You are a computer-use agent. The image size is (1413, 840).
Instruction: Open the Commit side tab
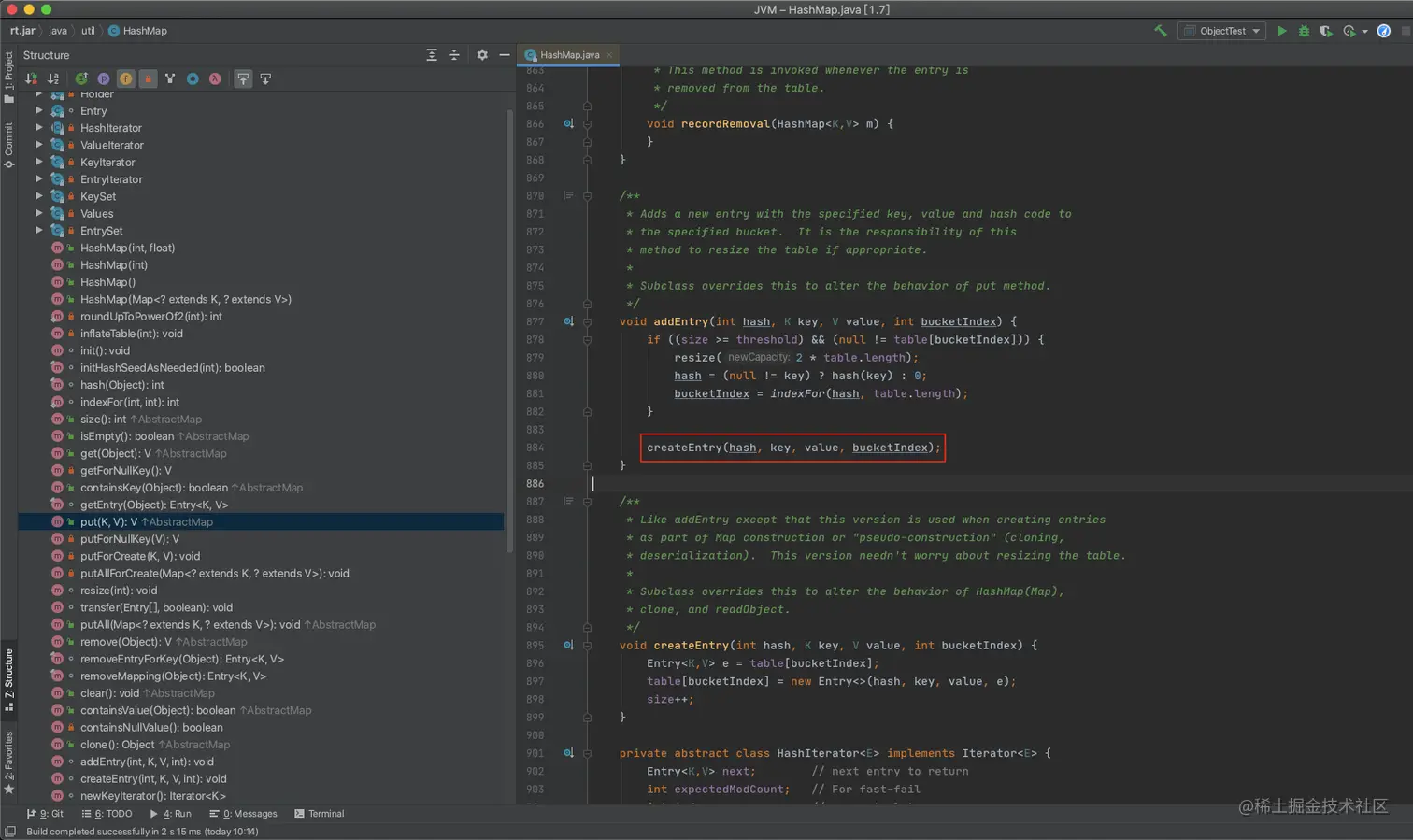point(9,144)
